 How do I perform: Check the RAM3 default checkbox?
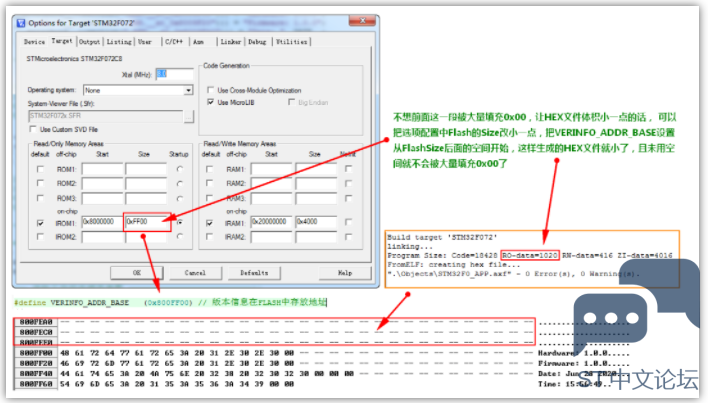click(x=209, y=198)
